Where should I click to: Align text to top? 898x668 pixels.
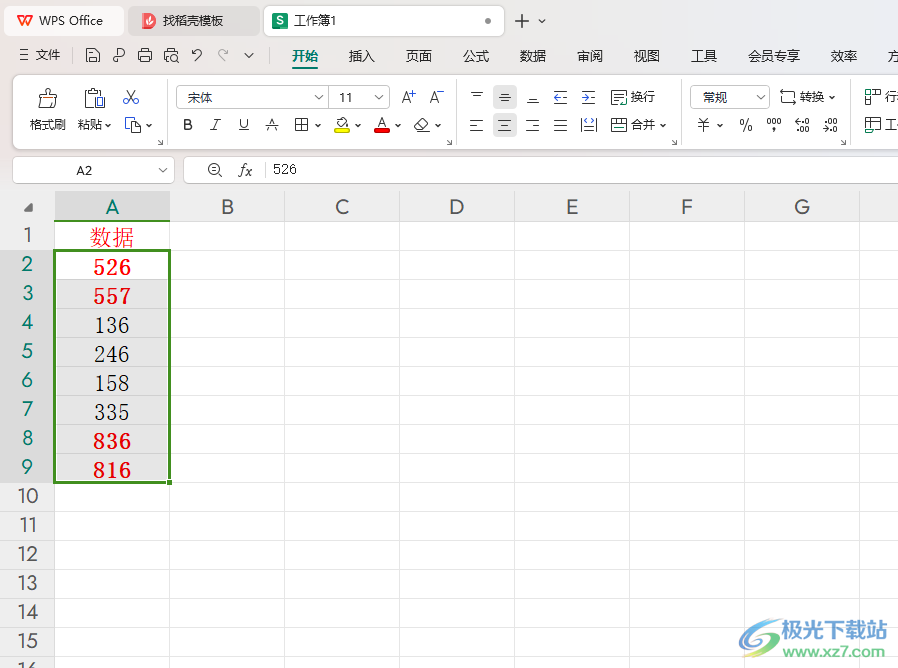(476, 97)
